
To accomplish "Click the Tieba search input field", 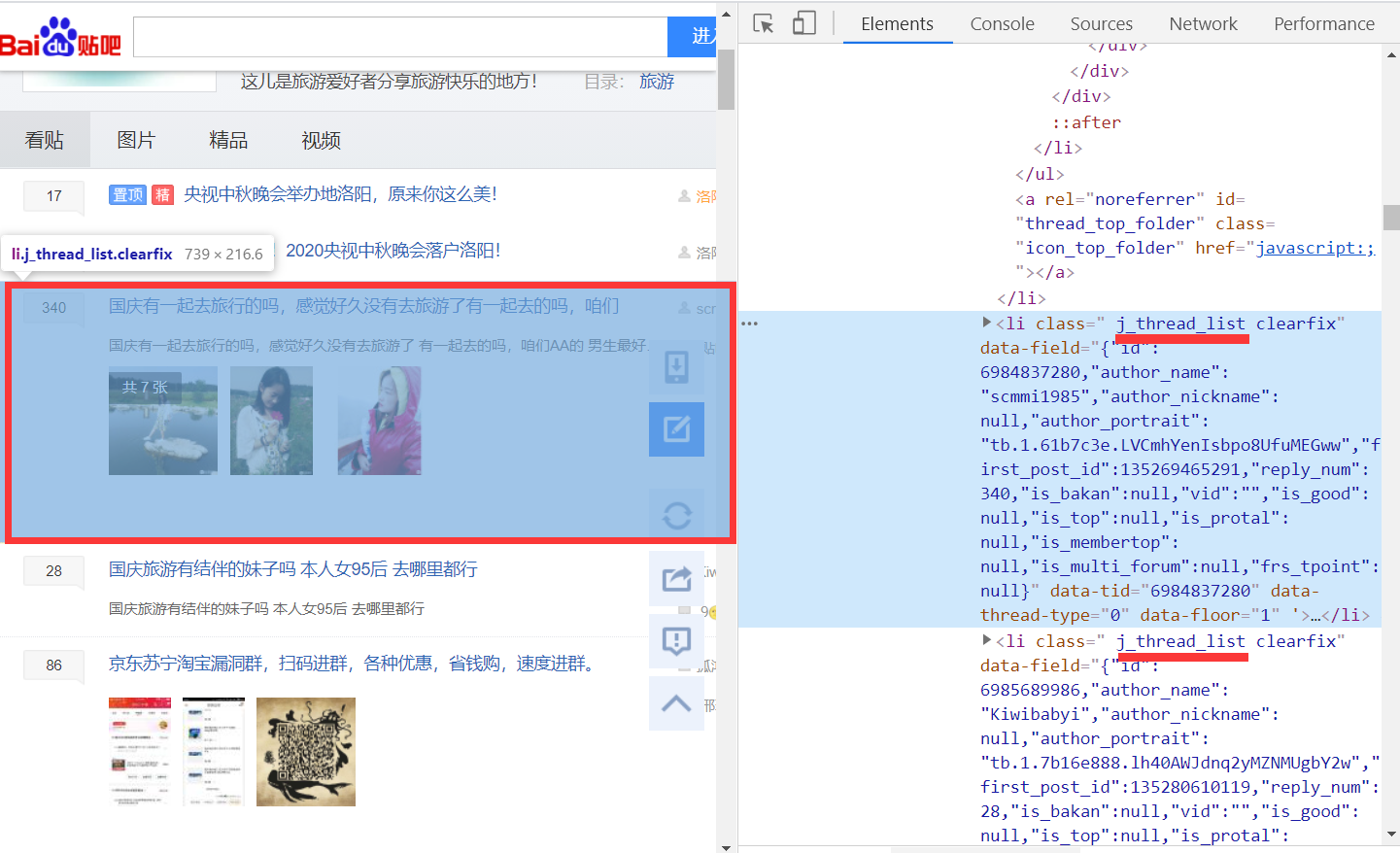I will tap(400, 37).
